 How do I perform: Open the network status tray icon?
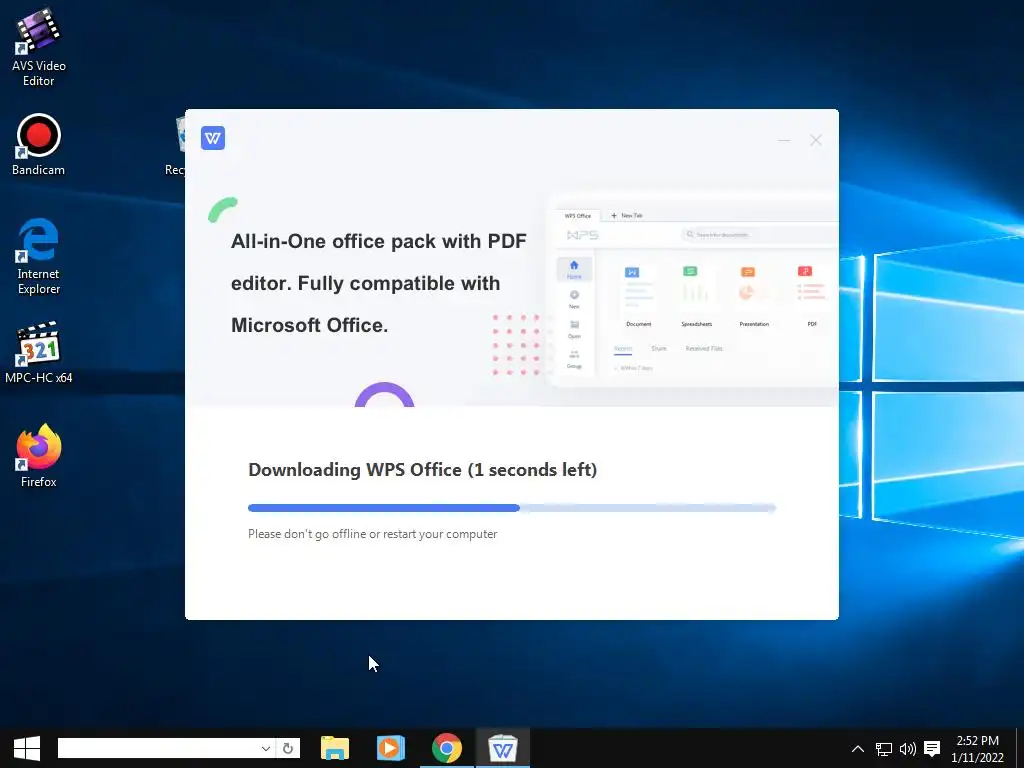(x=883, y=748)
